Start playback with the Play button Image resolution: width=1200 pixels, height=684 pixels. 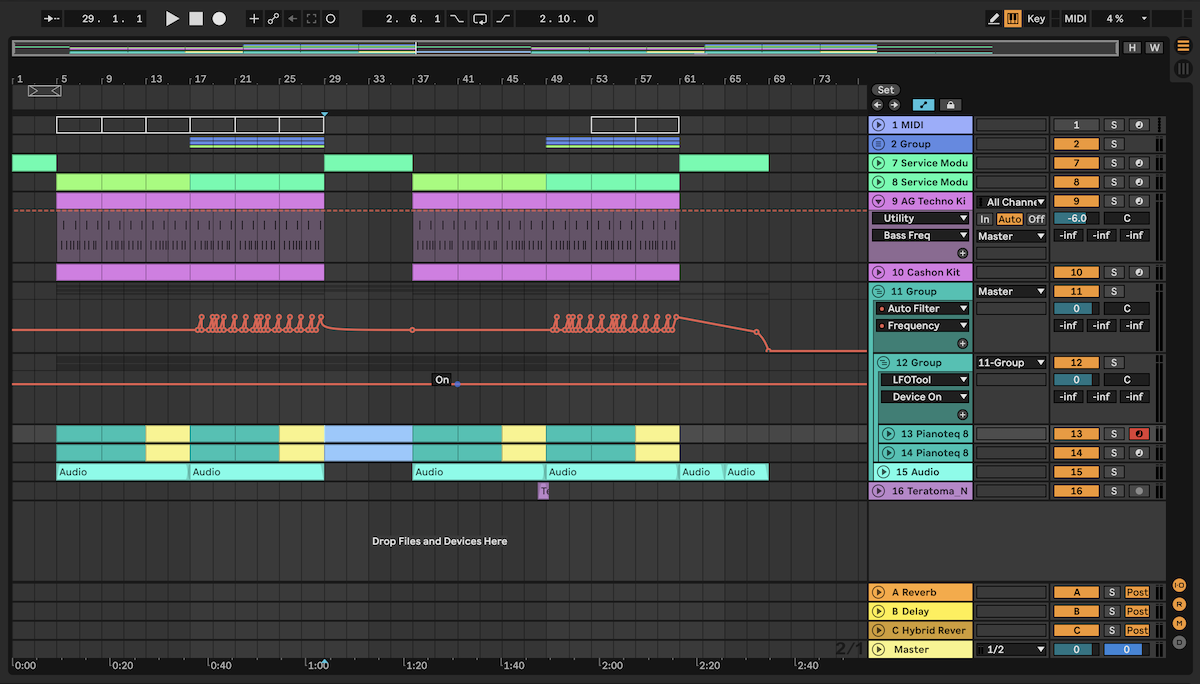[172, 18]
